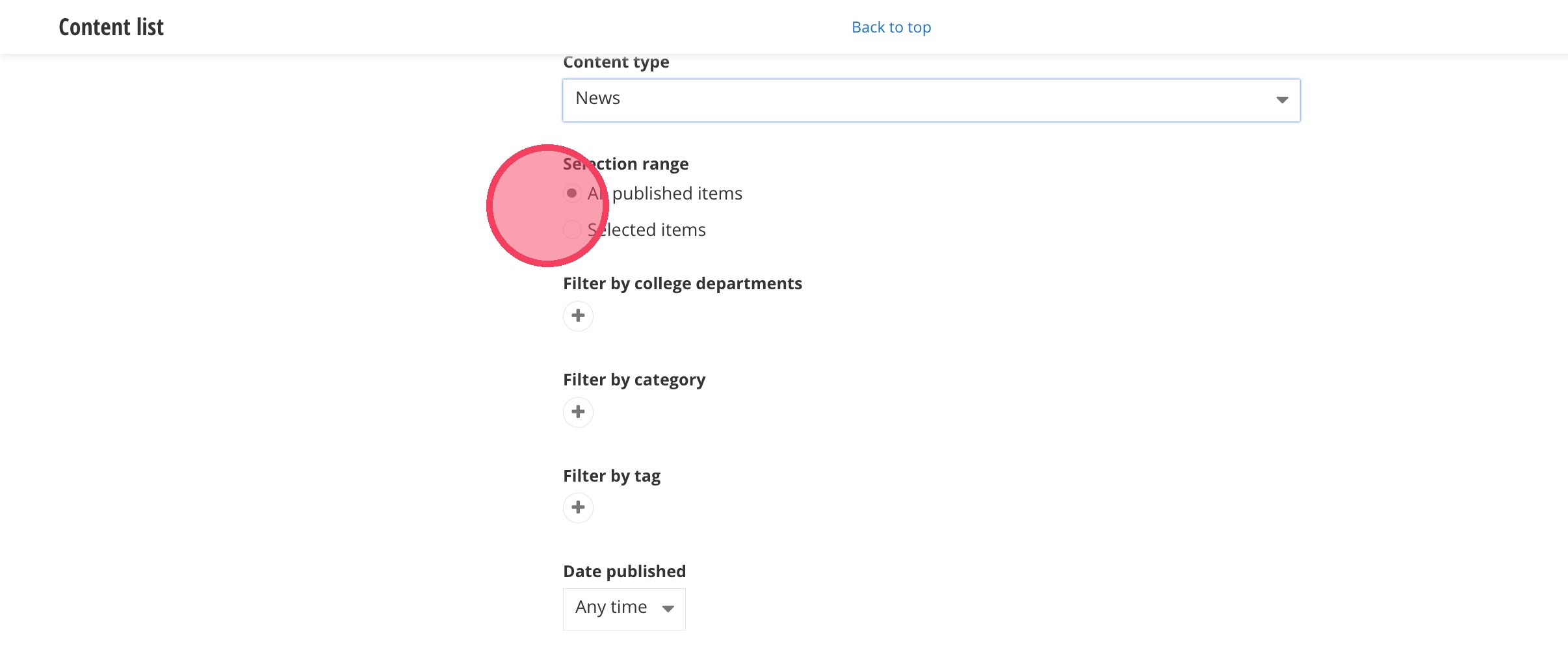
Task: Click the Content type dropdown arrow
Action: click(x=1281, y=100)
